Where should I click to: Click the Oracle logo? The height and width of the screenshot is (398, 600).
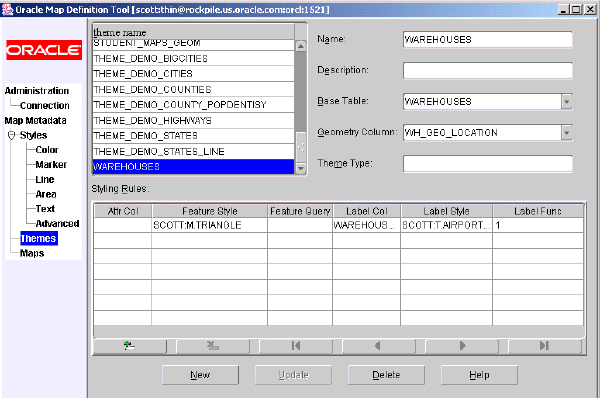pyautogui.click(x=44, y=50)
